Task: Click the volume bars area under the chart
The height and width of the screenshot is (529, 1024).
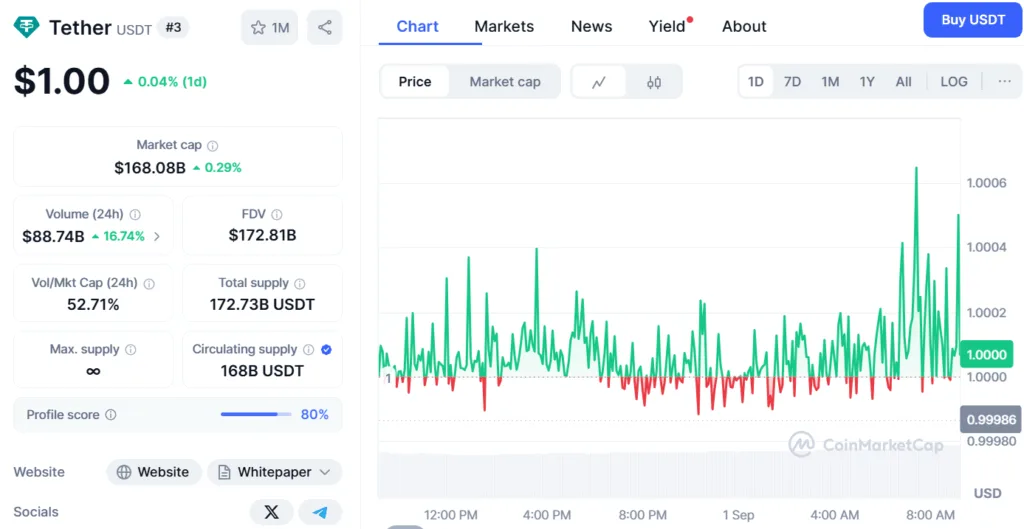Action: coord(669,475)
